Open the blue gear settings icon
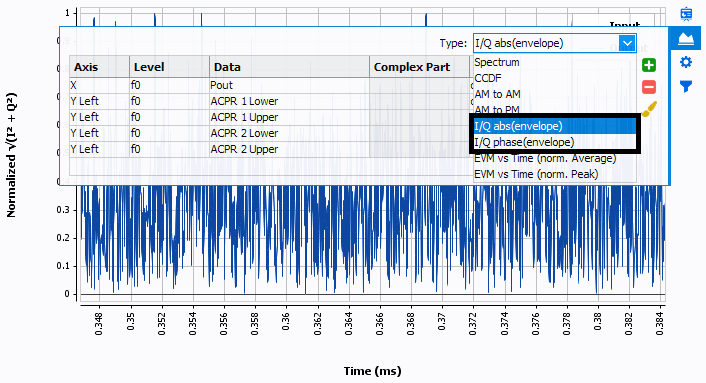The width and height of the screenshot is (706, 383). pos(686,62)
